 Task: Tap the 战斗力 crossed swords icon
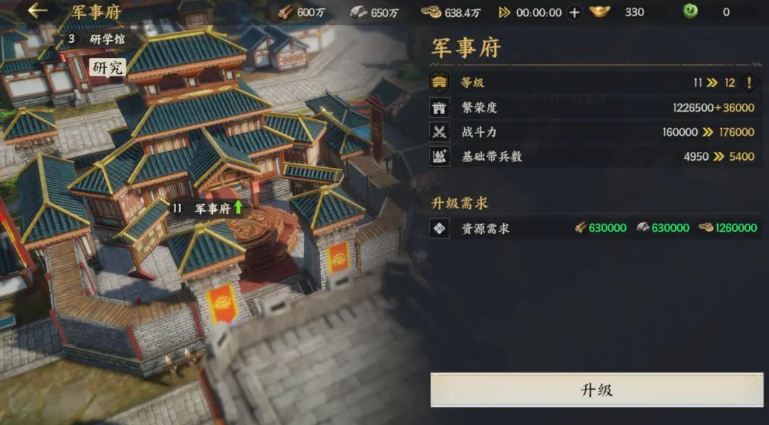point(439,132)
